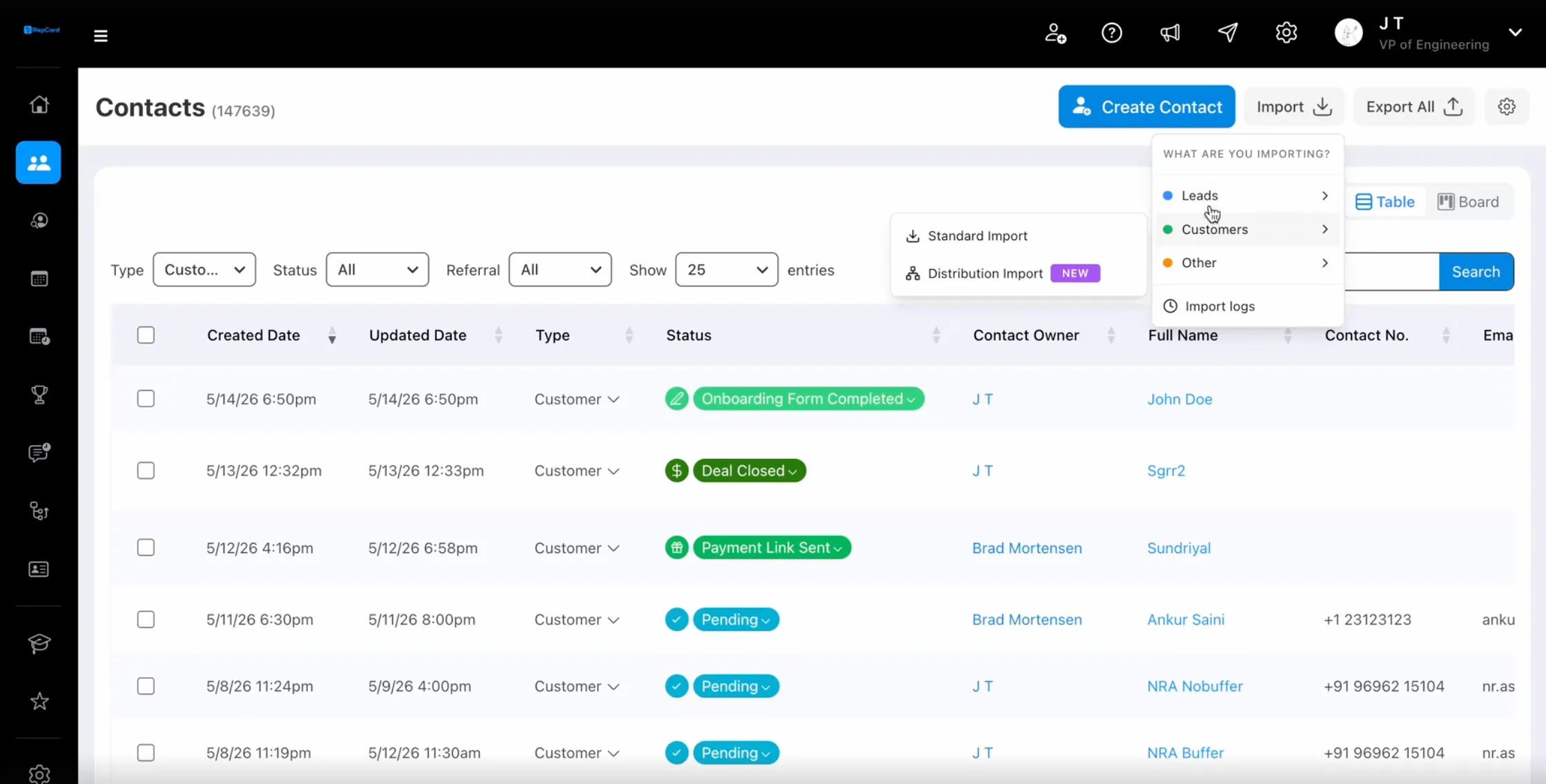Open the Status filter dropdown

point(378,269)
